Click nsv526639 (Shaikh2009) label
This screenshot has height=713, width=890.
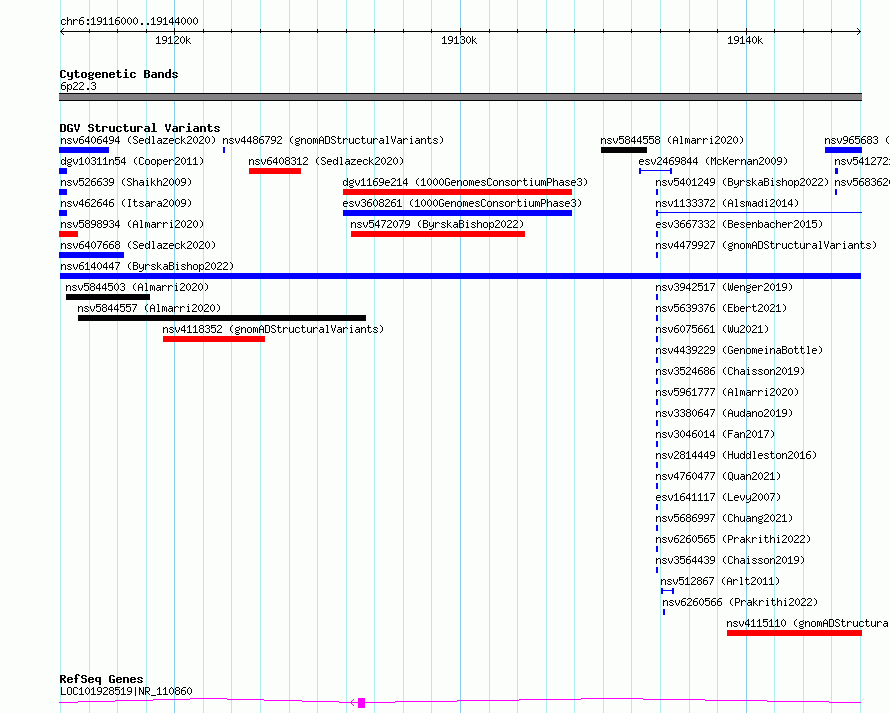click(x=126, y=182)
